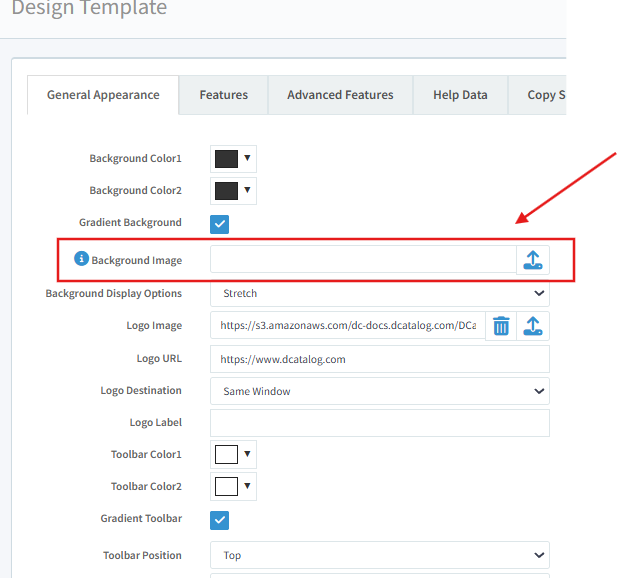Switch to the Features tab
The image size is (617, 578).
pyautogui.click(x=223, y=95)
